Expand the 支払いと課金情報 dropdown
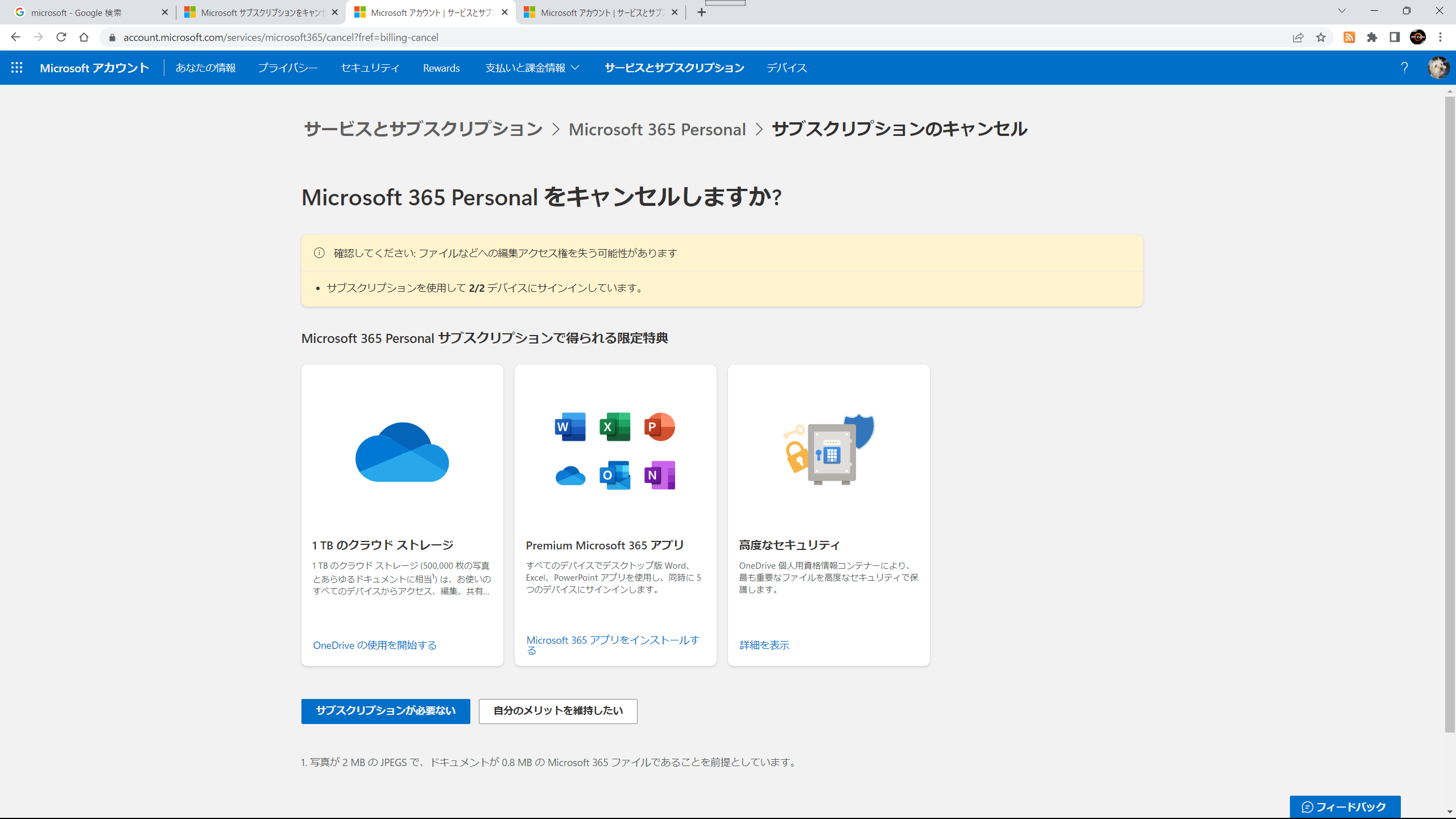 pyautogui.click(x=532, y=68)
